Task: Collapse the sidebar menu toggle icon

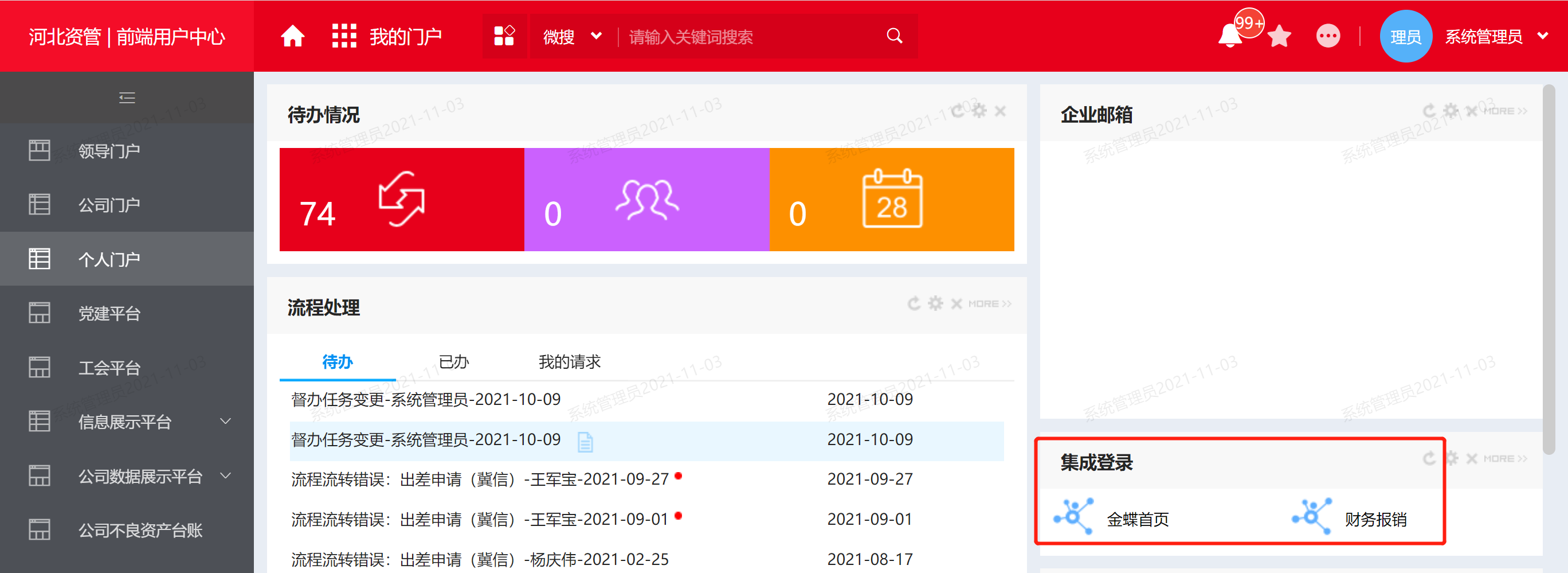Action: tap(127, 98)
